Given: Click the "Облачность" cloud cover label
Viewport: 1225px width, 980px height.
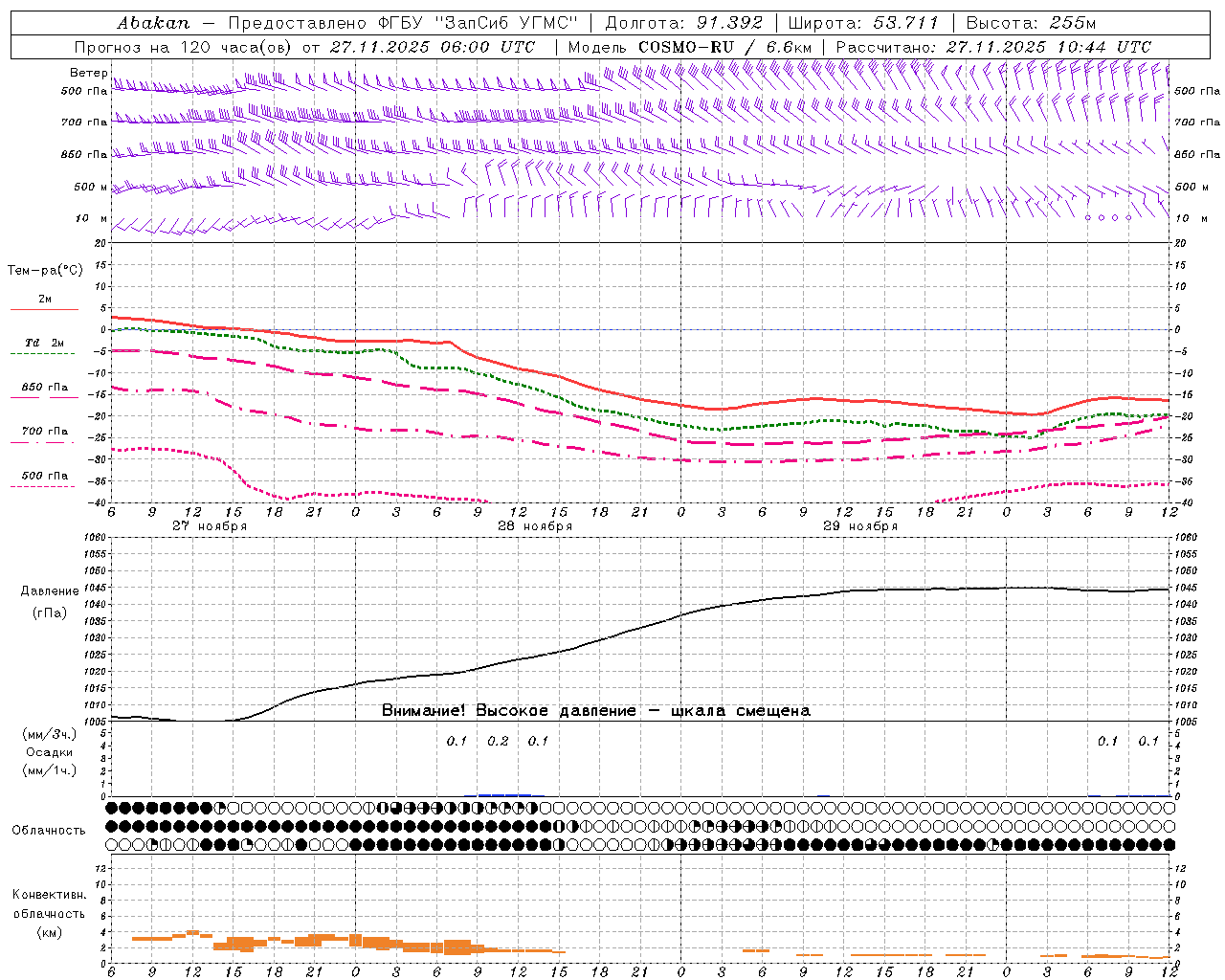Looking at the screenshot, I should pyautogui.click(x=49, y=831).
